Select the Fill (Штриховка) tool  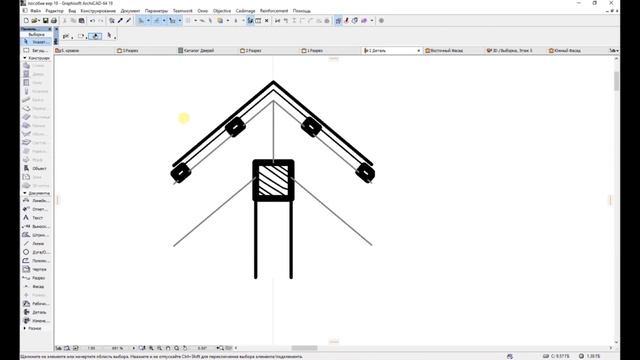click(36, 235)
